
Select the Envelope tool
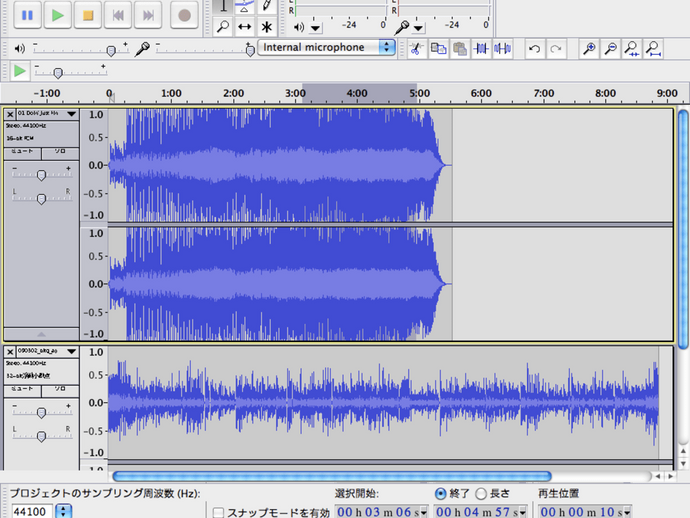point(245,6)
